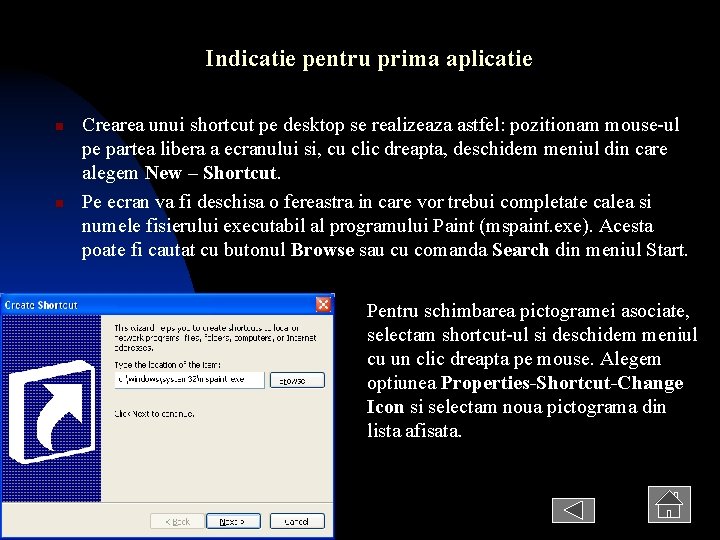Click Next in Create Shortcut wizard
Screen dimensions: 720x540
coord(233,521)
